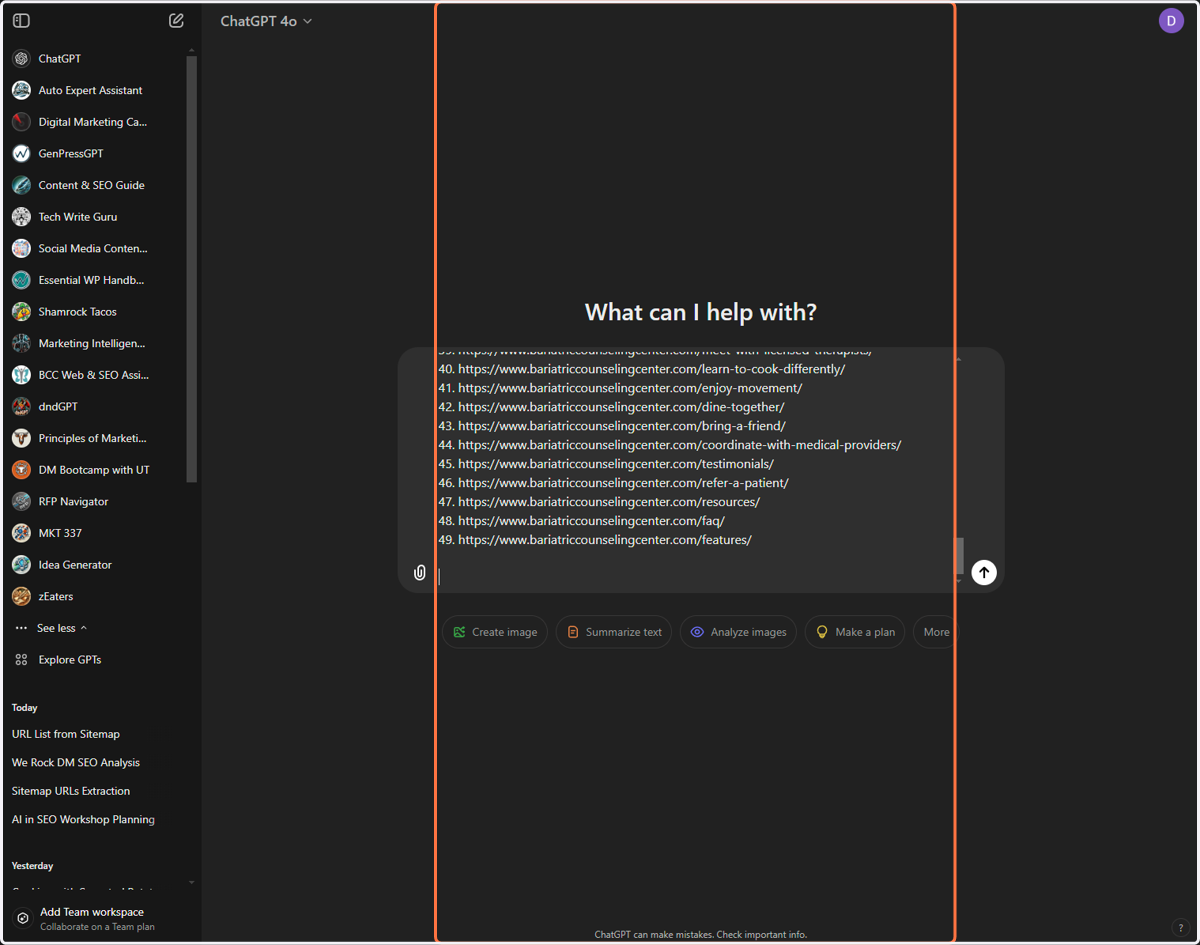The image size is (1200, 945).
Task: Open the BCC Web & SEO Assi... icon
Action: tap(21, 375)
